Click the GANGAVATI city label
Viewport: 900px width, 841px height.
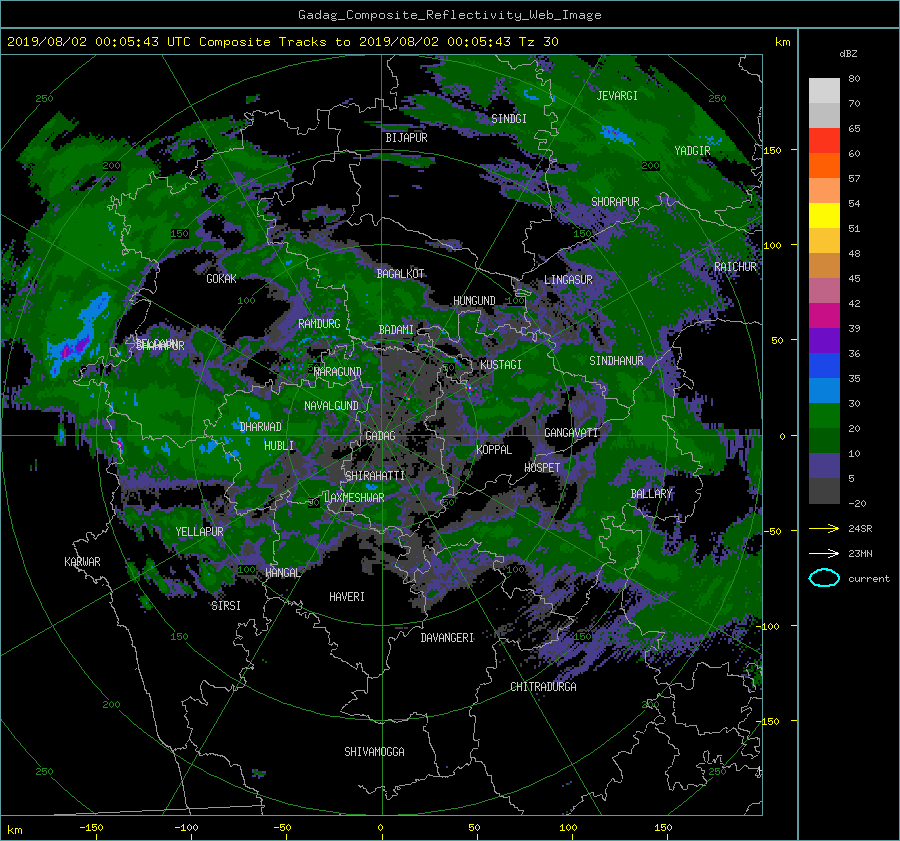click(x=571, y=433)
